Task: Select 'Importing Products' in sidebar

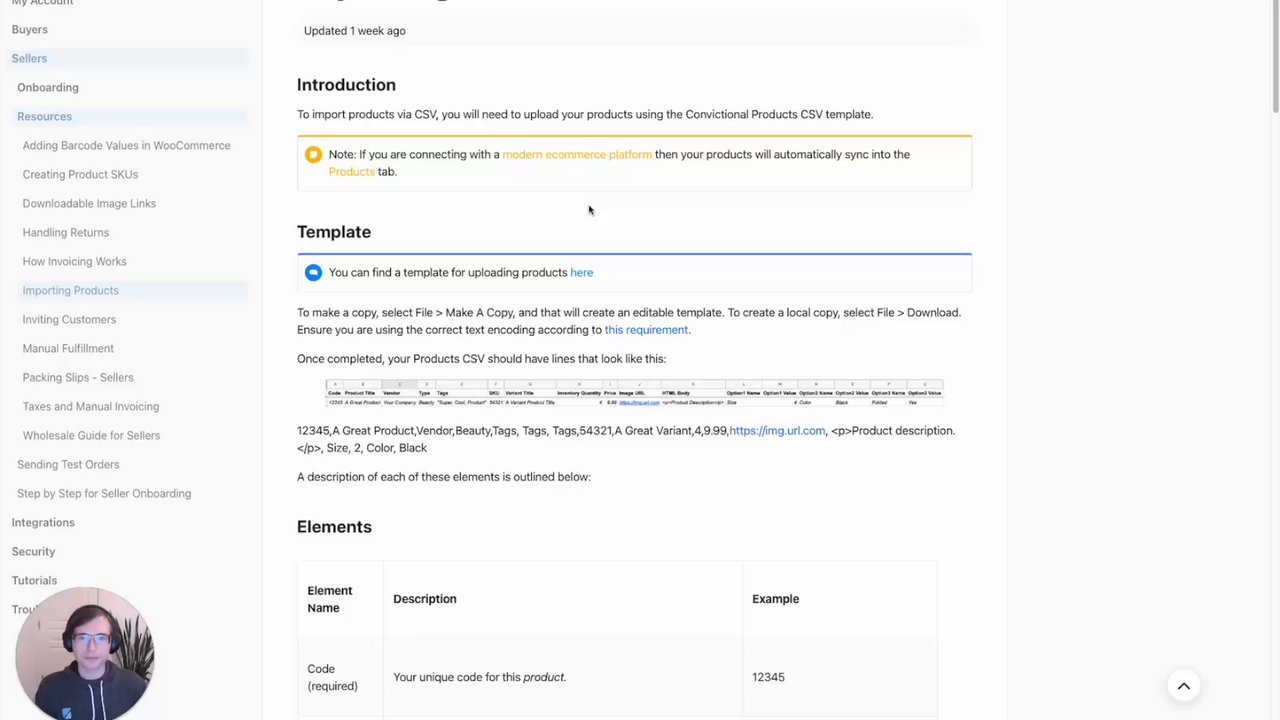Action: [x=70, y=290]
